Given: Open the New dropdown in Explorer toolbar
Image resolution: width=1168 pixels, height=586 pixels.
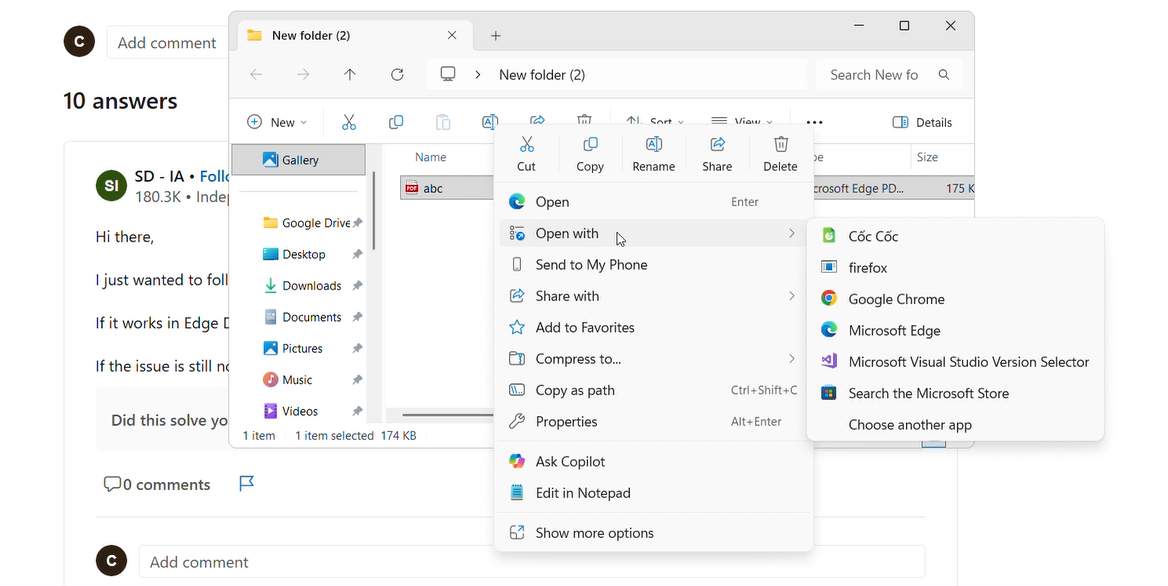Looking at the screenshot, I should (276, 122).
